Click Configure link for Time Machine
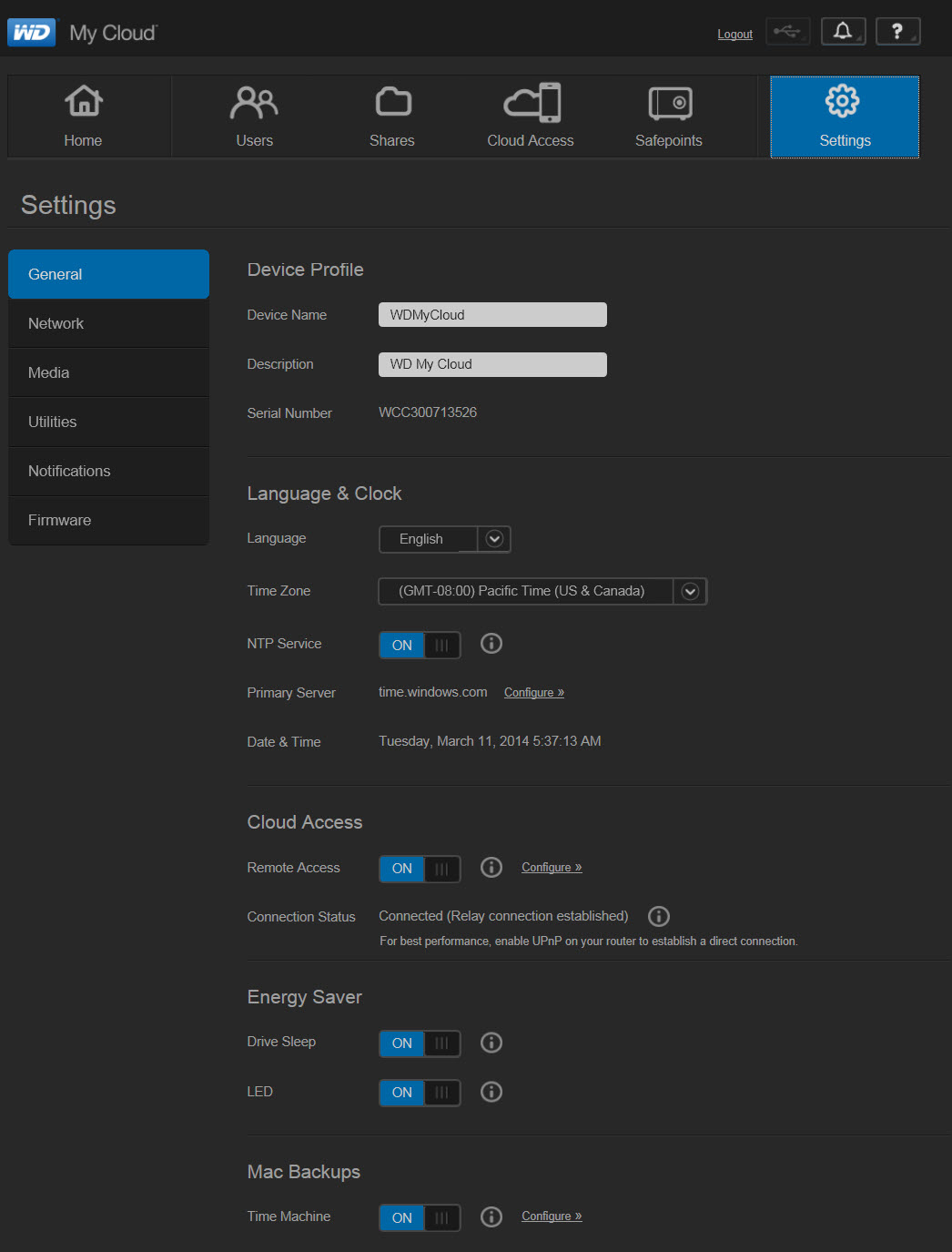Screen dimensions: 952x1252 (x=552, y=1216)
